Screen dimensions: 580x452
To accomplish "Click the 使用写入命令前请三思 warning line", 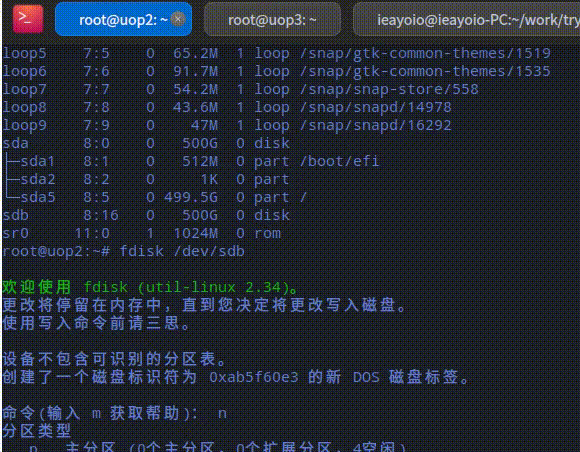I will click(96, 323).
